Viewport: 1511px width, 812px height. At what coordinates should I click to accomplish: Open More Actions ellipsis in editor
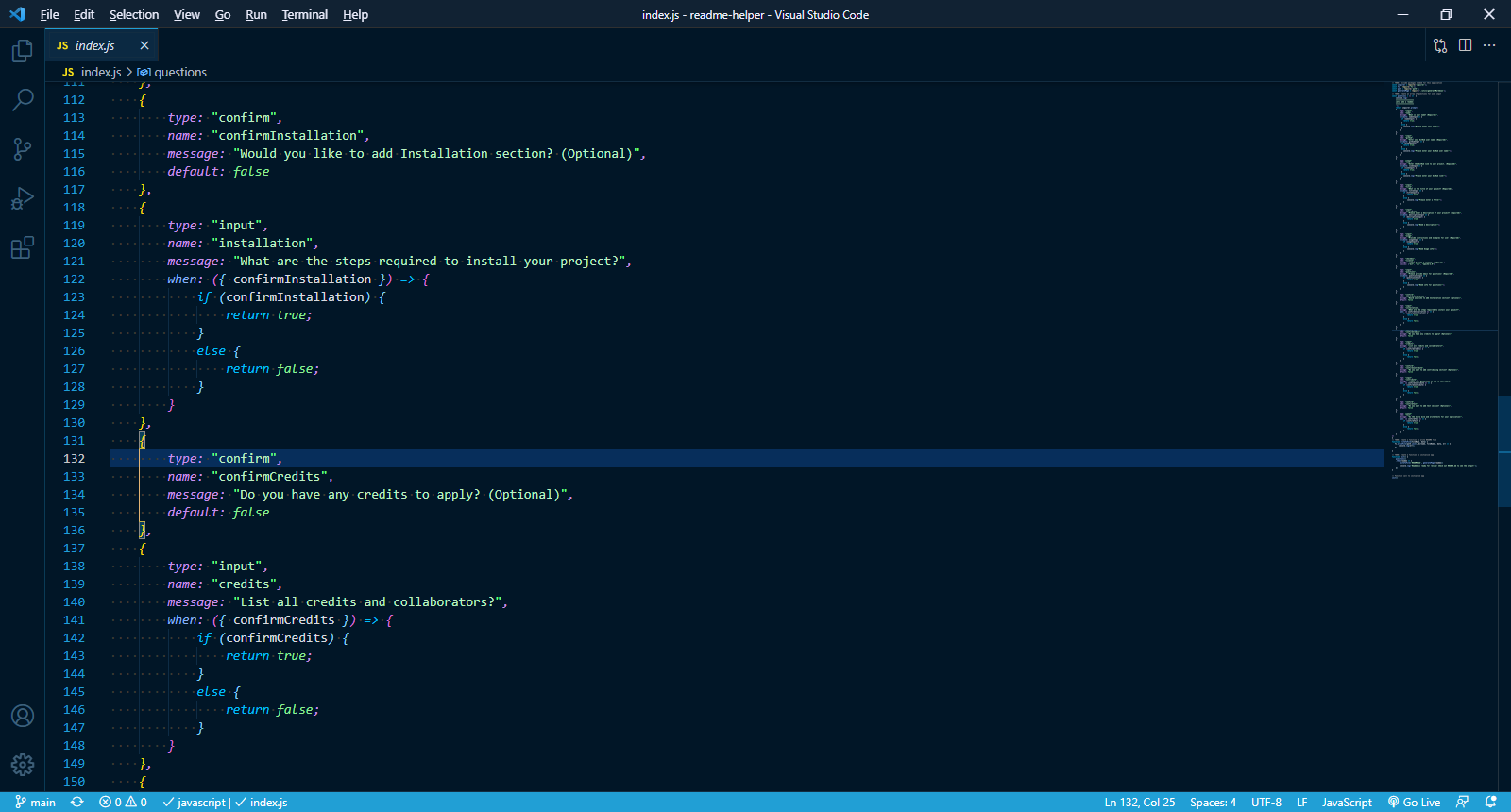tap(1489, 45)
